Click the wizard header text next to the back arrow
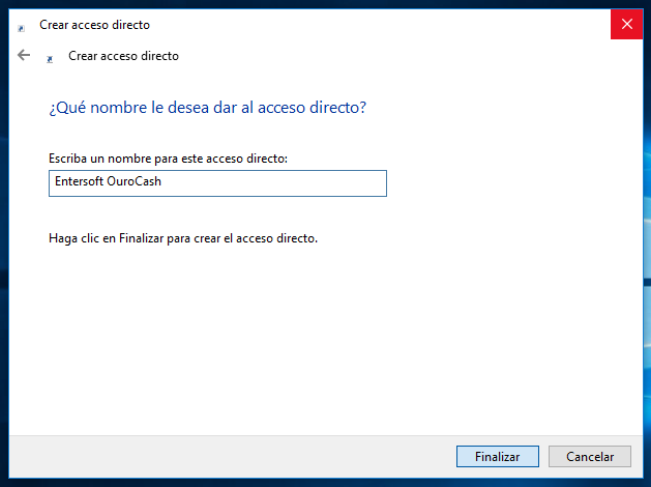Screen dimensions: 651x487 [123, 56]
